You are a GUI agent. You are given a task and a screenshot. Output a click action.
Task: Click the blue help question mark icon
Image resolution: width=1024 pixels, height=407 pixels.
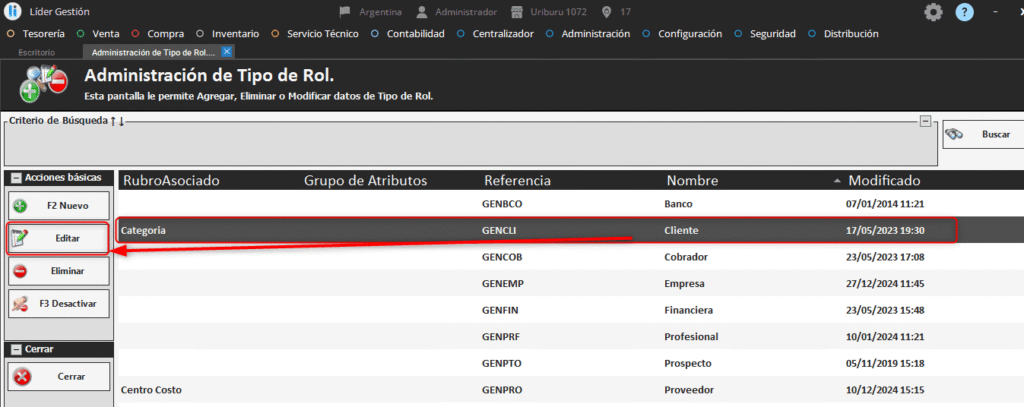[964, 12]
